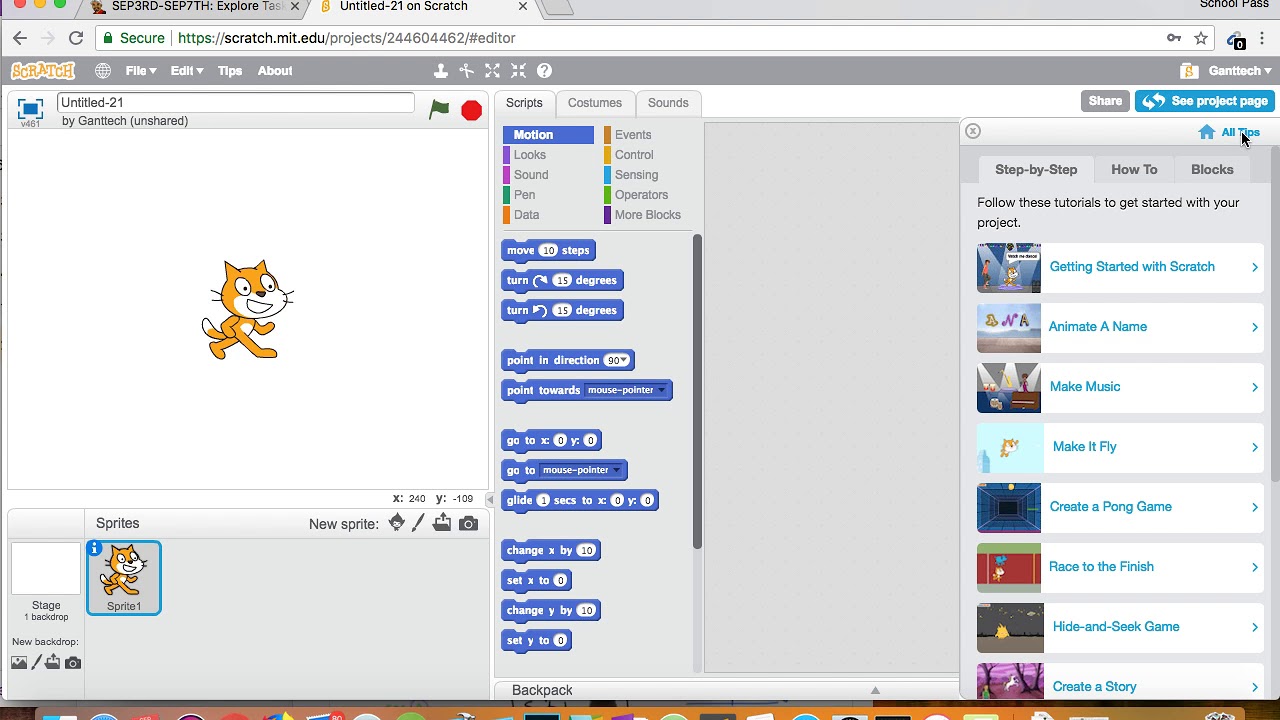Upload backdrop from file icon
1280x720 pixels.
(x=53, y=662)
